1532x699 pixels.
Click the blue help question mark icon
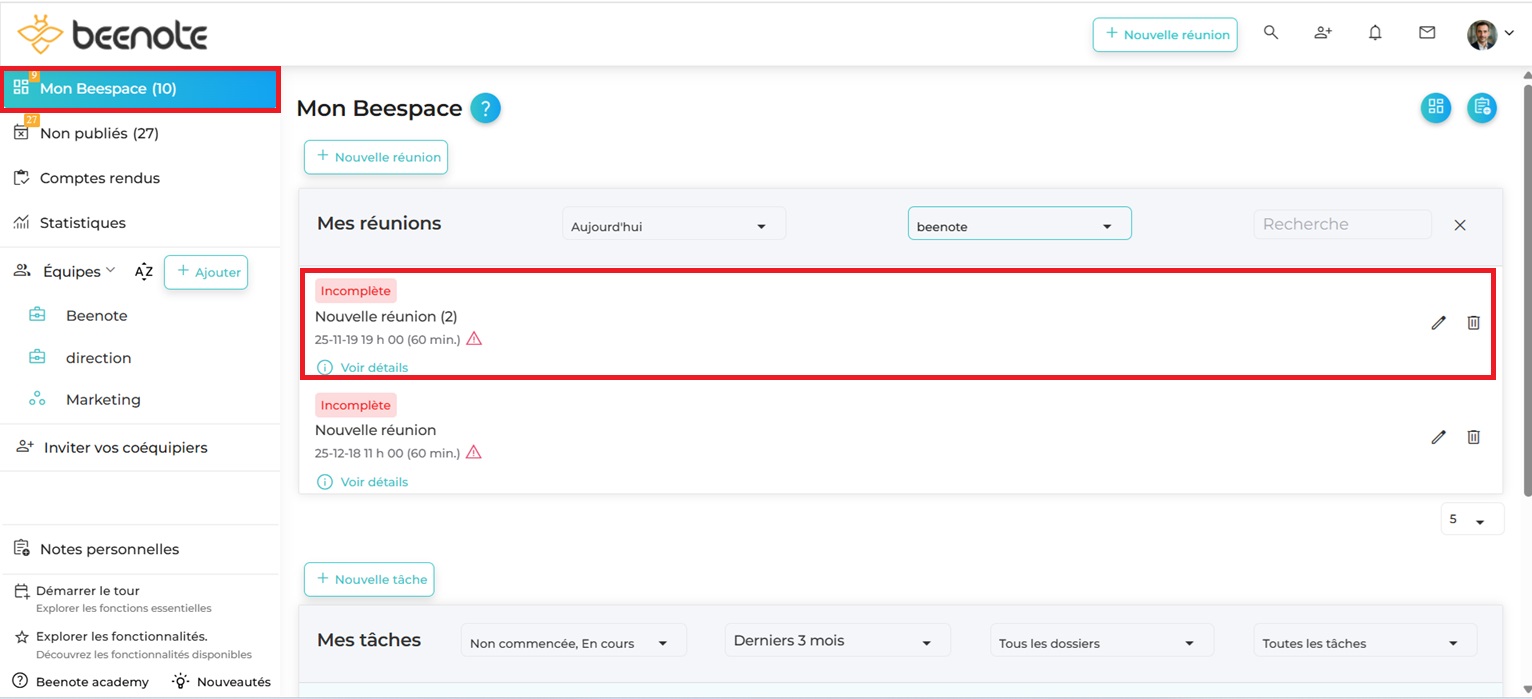(485, 108)
